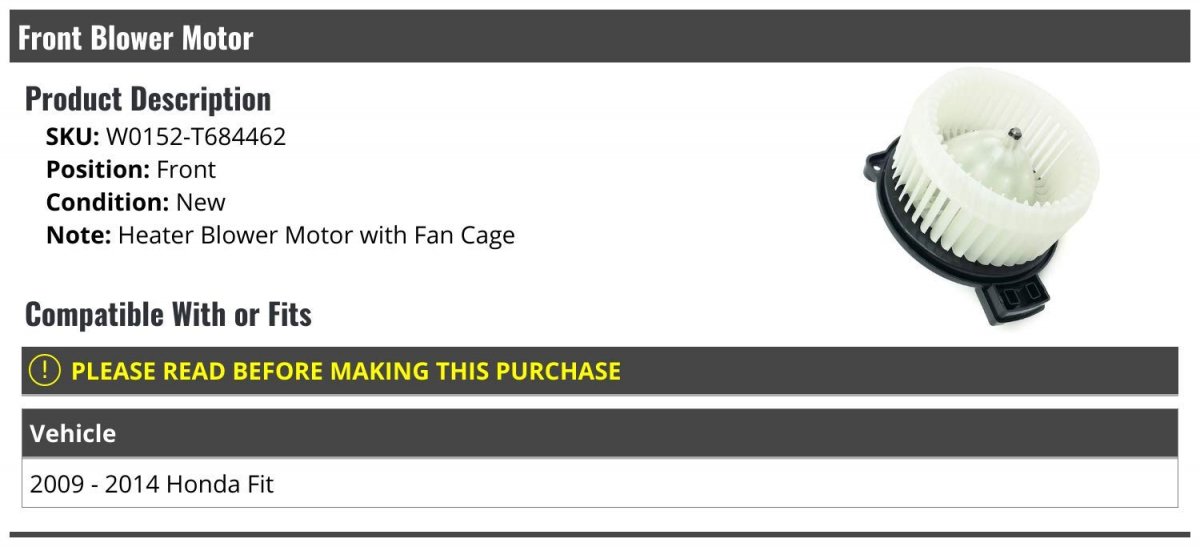The image size is (1200, 547).
Task: Select the Heater Blower Motor with Fan Cage text
Action: click(316, 235)
